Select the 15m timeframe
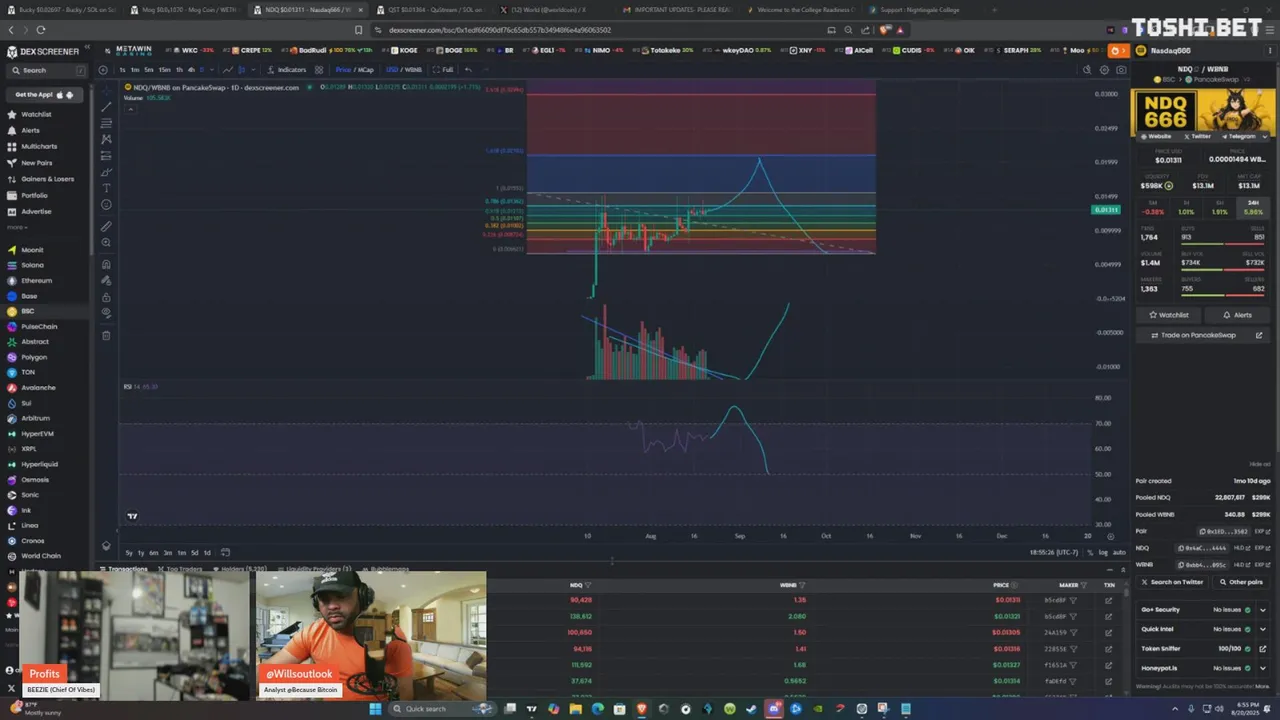1280x720 pixels. [x=164, y=70]
